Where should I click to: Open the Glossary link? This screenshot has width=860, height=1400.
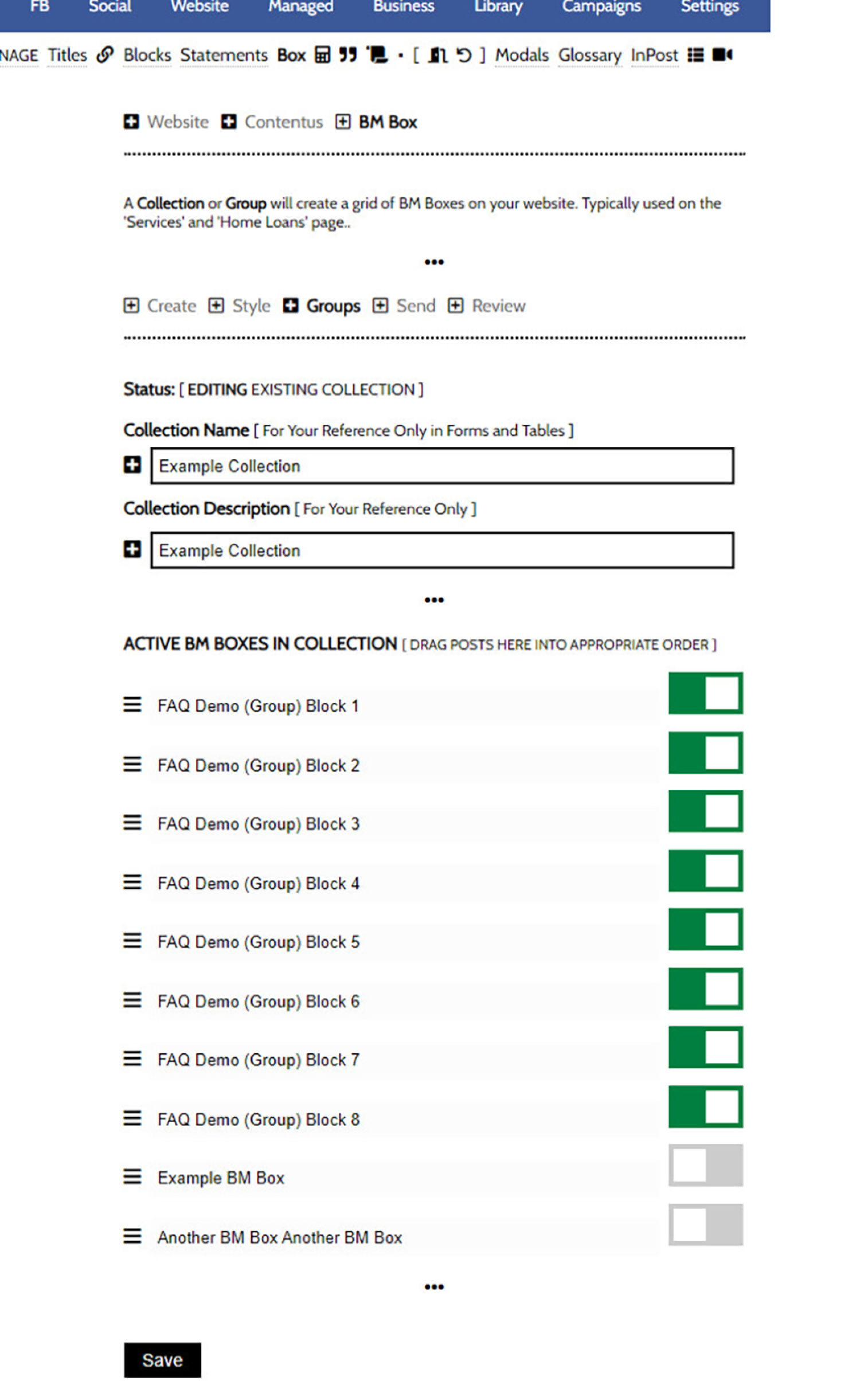click(589, 55)
